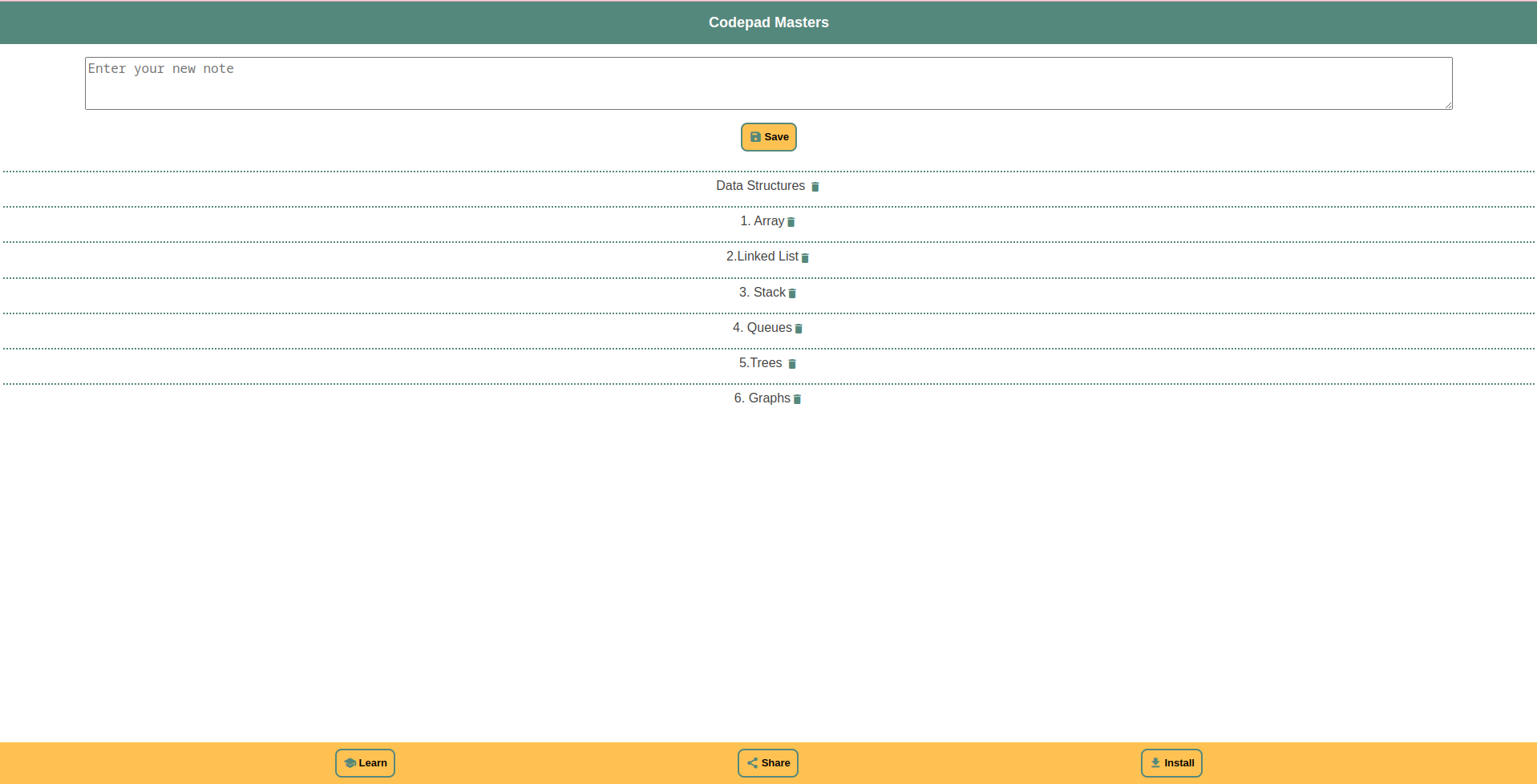Screen dimensions: 1537x784
Task: Click the trash icon next to 5.Trees
Action: tap(792, 364)
